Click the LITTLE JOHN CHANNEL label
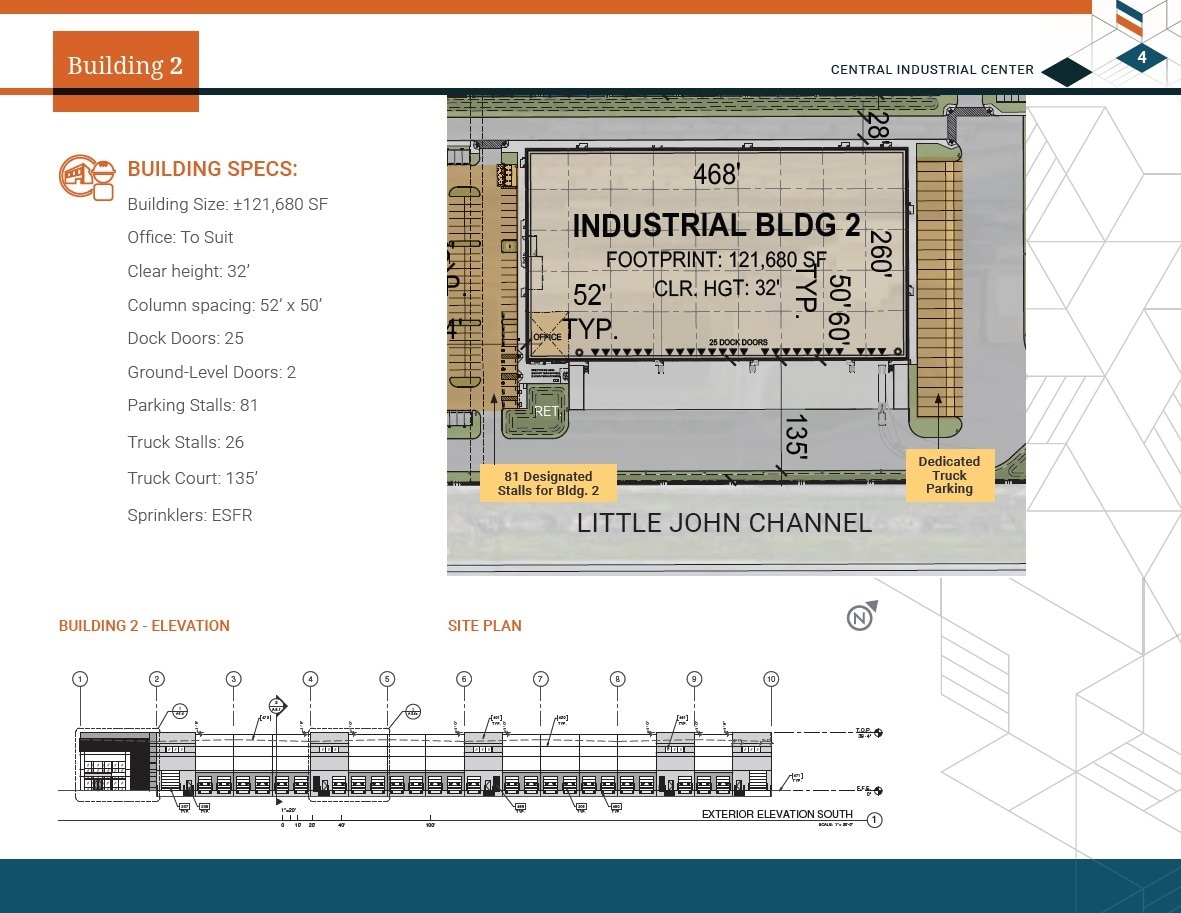This screenshot has width=1181, height=913. tap(724, 522)
